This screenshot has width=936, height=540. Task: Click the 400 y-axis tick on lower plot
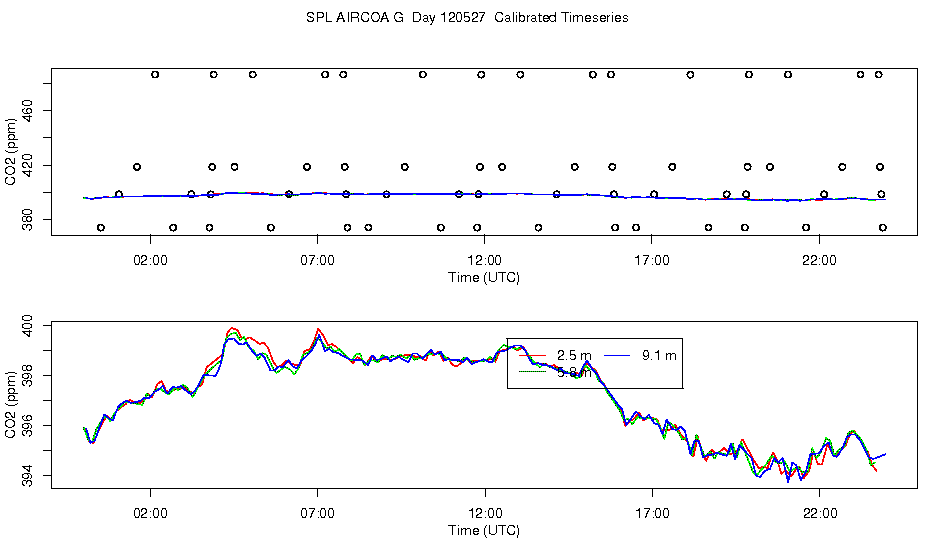point(27,326)
